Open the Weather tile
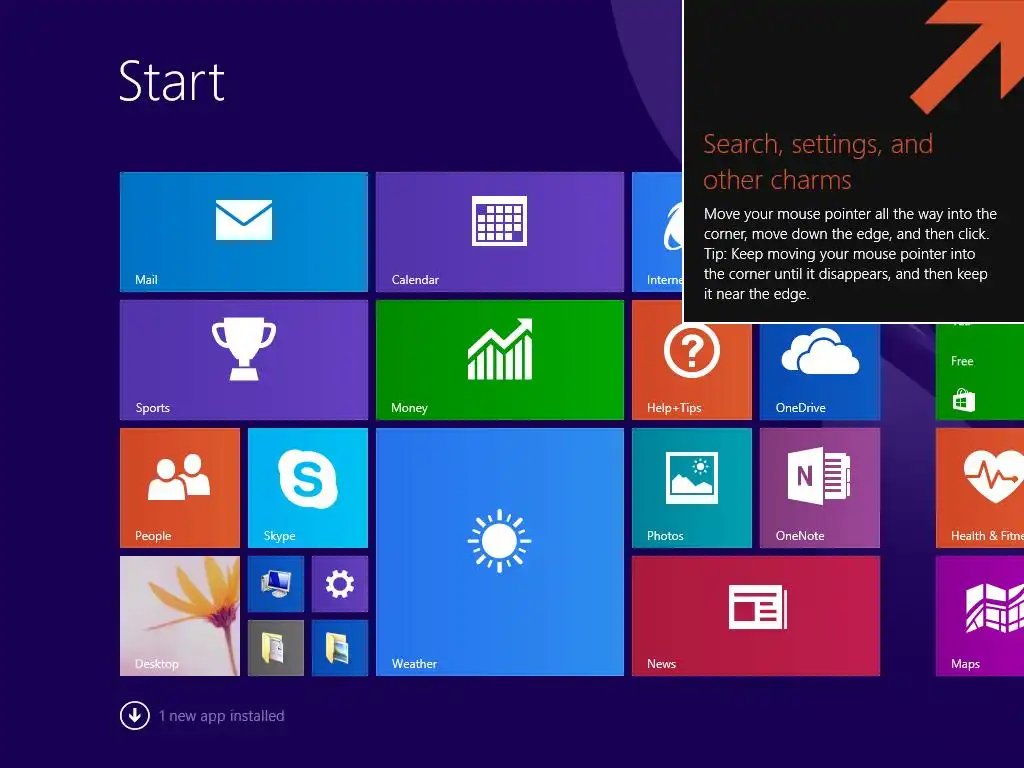The height and width of the screenshot is (768, 1024). [x=500, y=552]
